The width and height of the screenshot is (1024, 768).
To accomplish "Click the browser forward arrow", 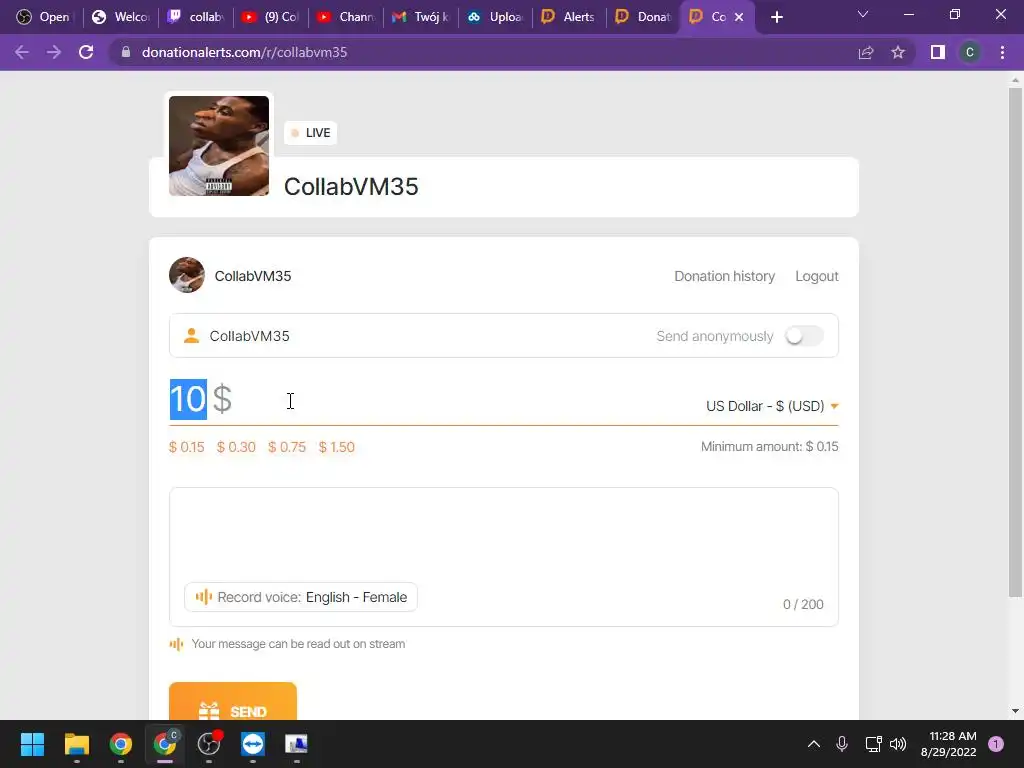I will [54, 52].
